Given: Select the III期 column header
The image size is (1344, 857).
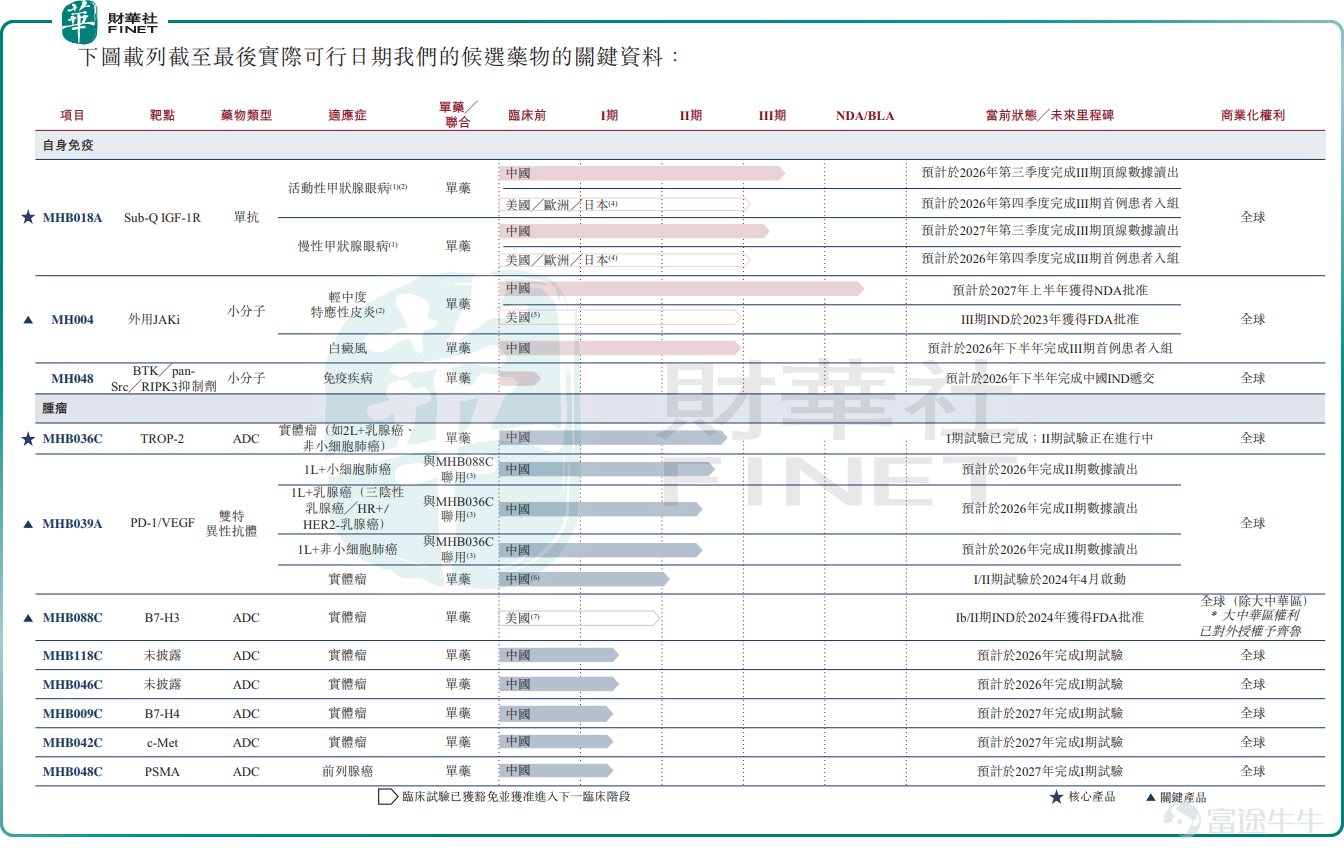Looking at the screenshot, I should [772, 116].
